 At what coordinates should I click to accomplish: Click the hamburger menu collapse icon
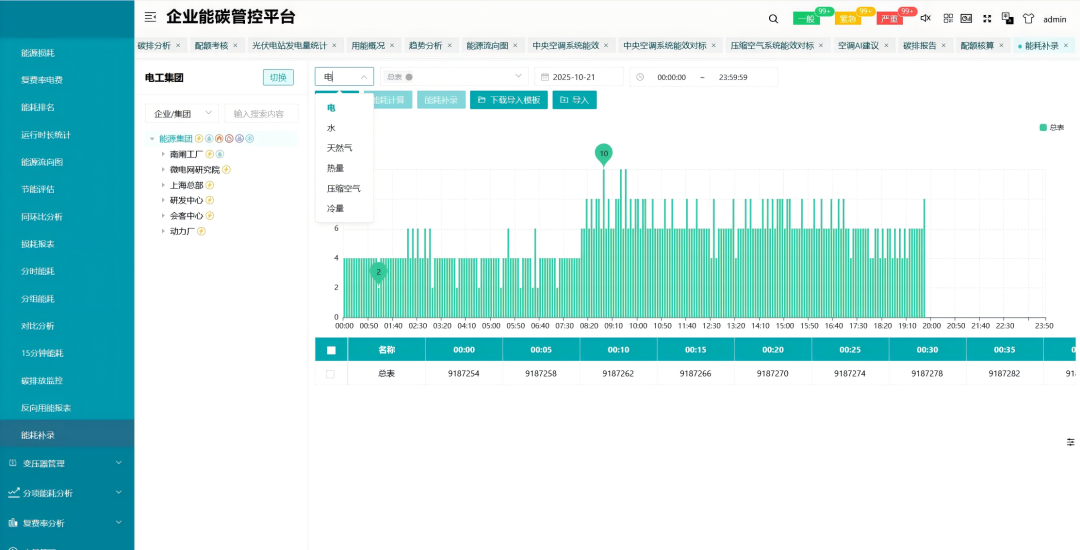[150, 17]
